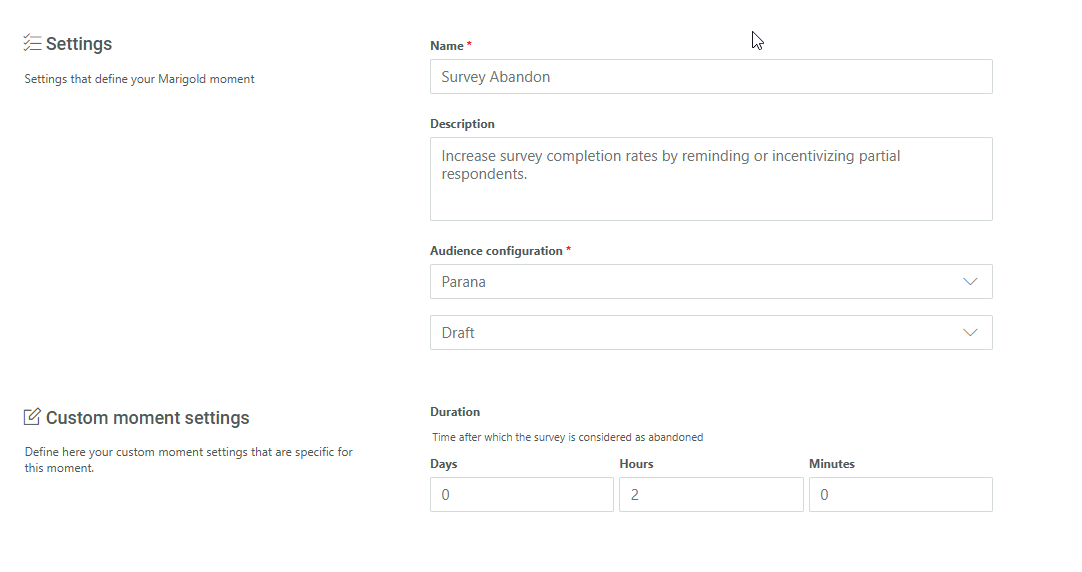
Task: Click the 'Settings' section heading text
Action: click(x=79, y=44)
